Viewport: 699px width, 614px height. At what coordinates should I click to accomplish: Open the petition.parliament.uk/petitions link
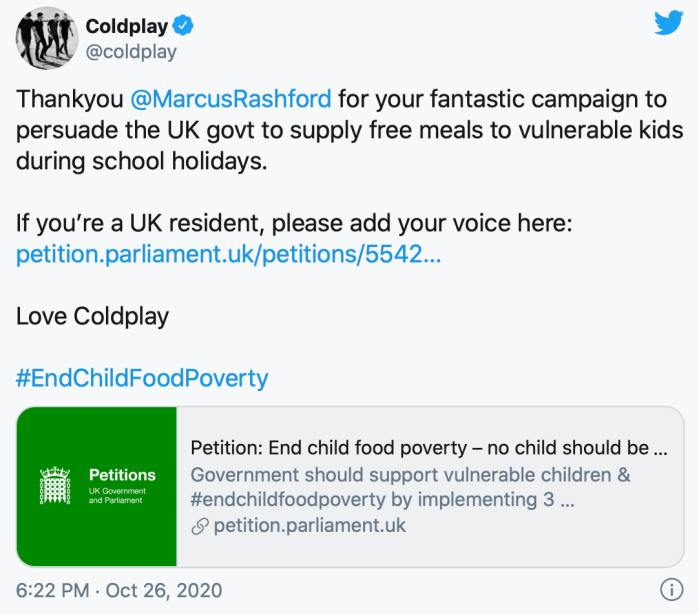pos(228,255)
